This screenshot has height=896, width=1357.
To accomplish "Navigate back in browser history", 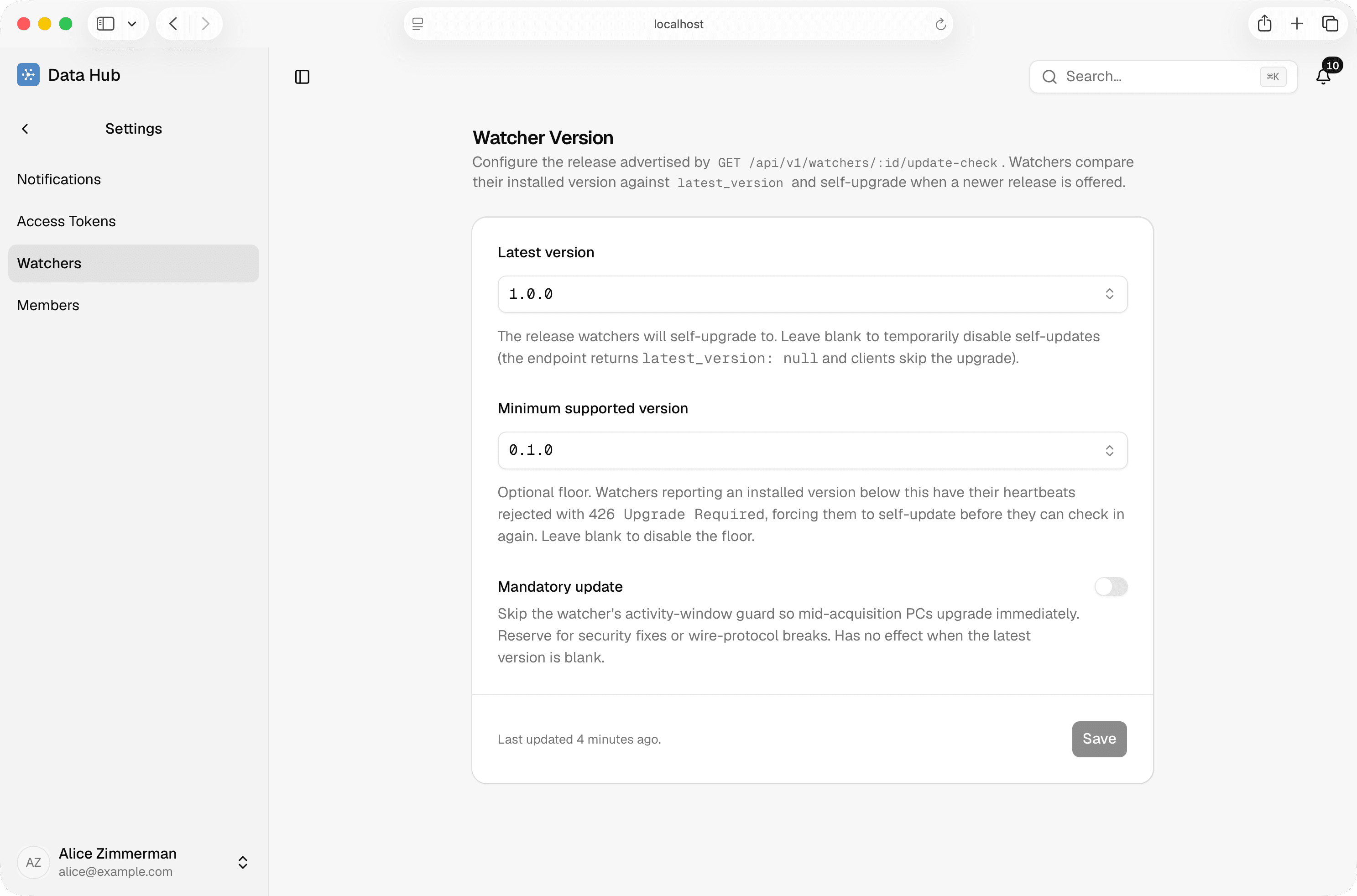I will click(x=173, y=23).
